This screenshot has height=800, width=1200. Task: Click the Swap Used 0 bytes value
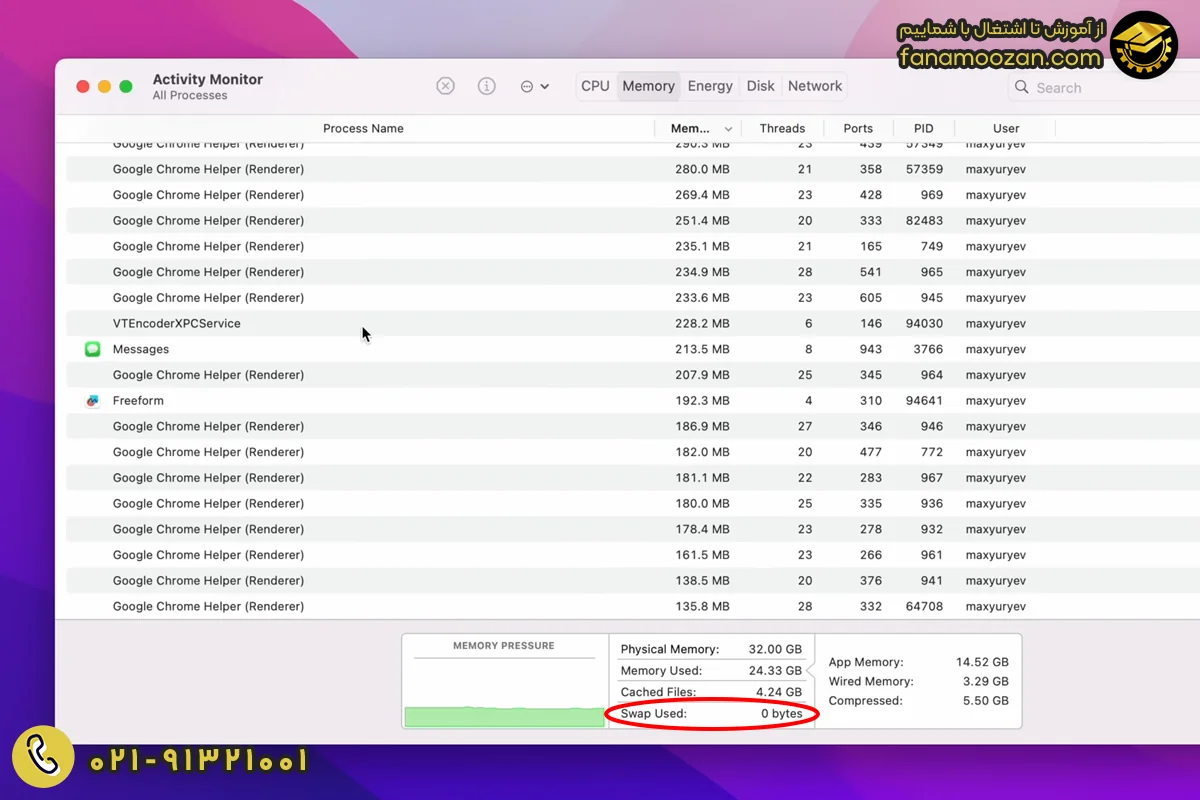(781, 714)
